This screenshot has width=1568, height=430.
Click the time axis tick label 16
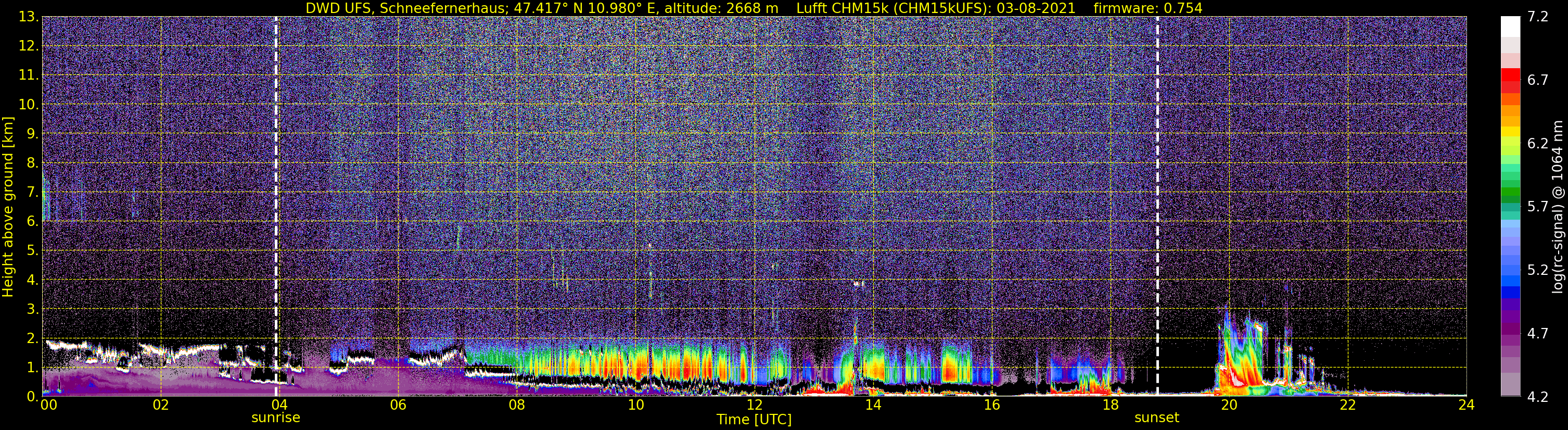tap(991, 405)
